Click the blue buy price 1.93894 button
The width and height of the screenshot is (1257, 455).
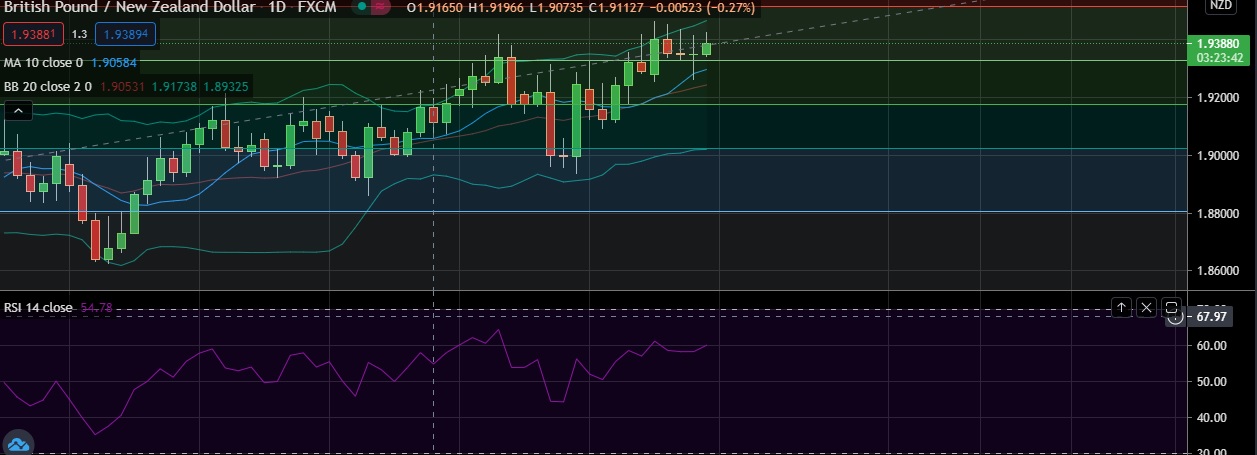pyautogui.click(x=126, y=34)
